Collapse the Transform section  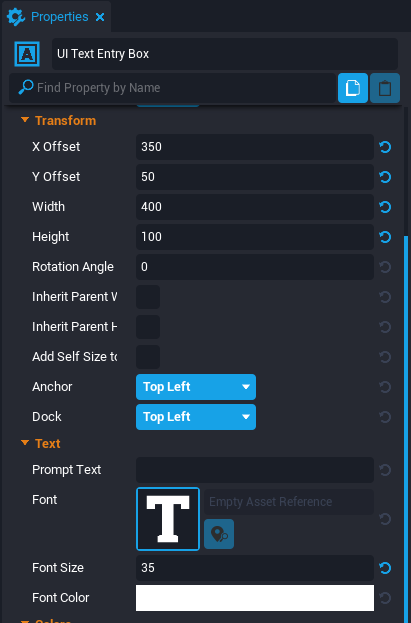[x=25, y=120]
